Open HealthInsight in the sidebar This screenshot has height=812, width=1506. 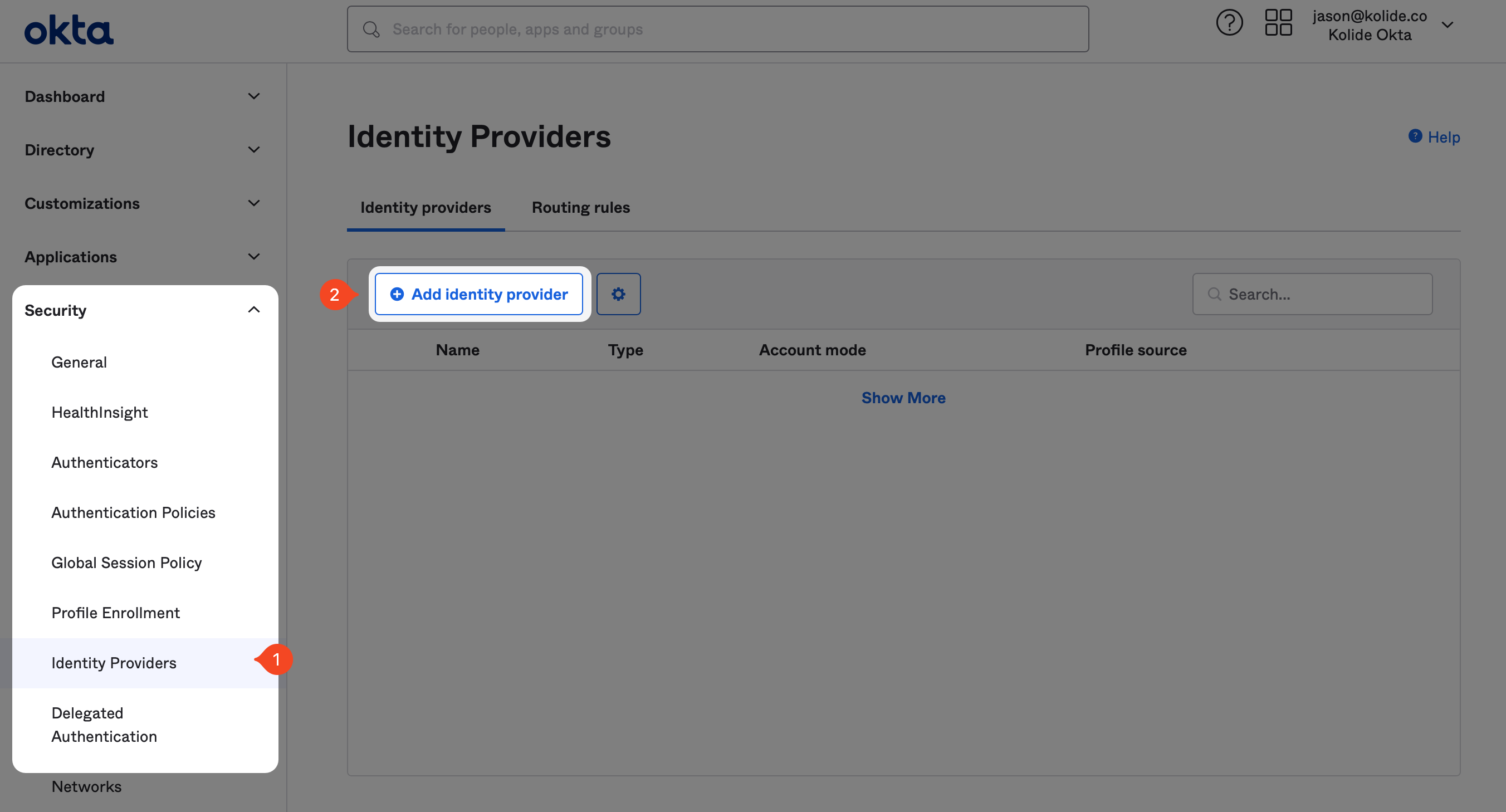(x=99, y=412)
